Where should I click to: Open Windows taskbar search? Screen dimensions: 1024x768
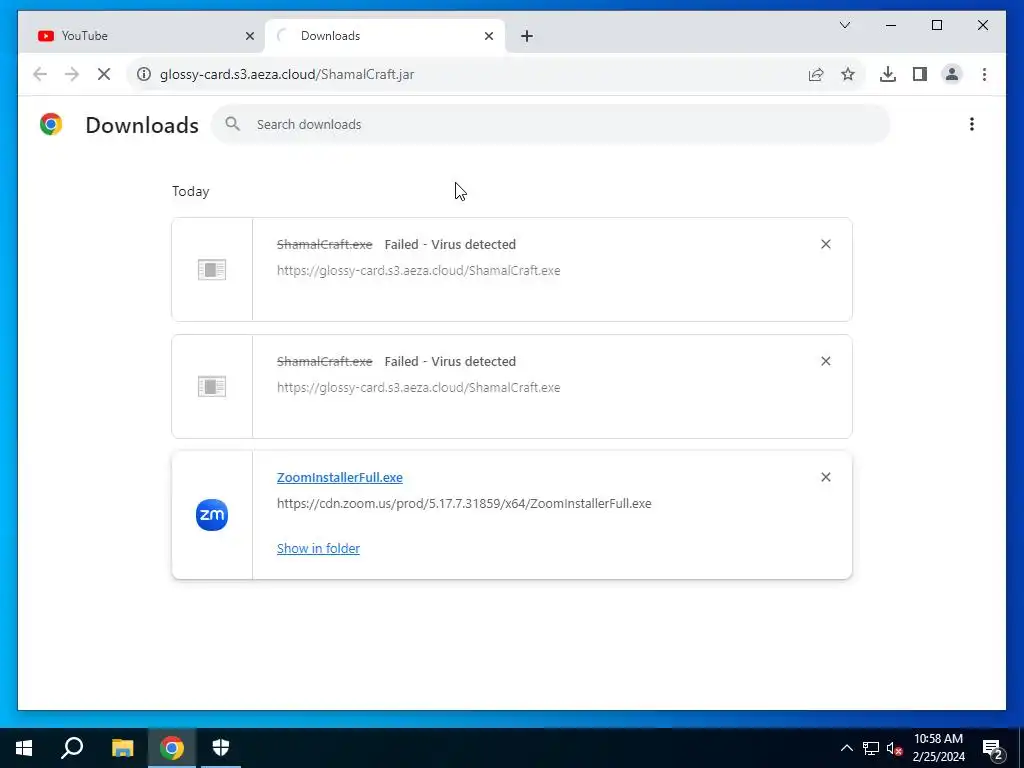coord(72,748)
